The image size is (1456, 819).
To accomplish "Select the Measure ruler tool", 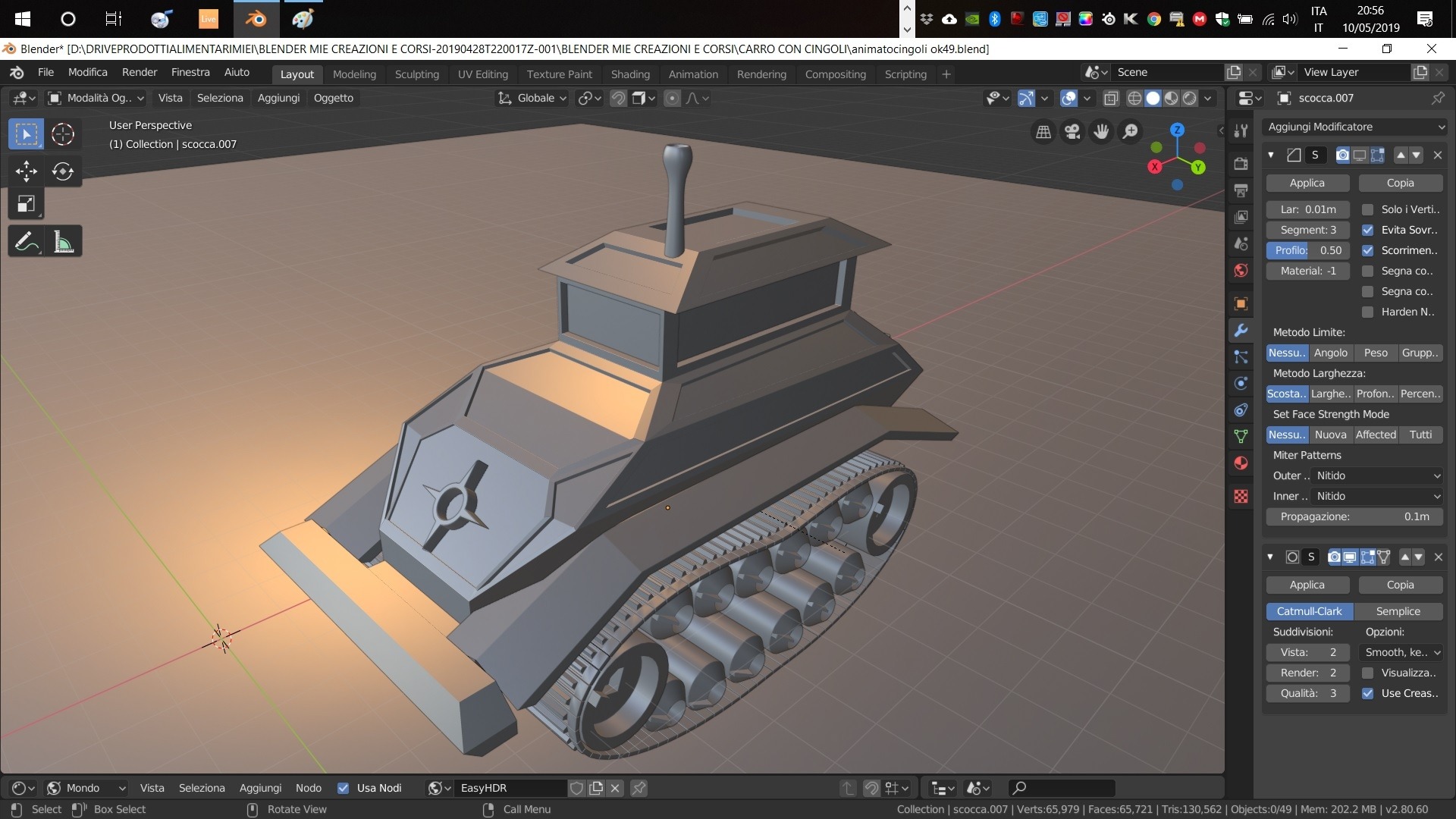I will click(64, 242).
